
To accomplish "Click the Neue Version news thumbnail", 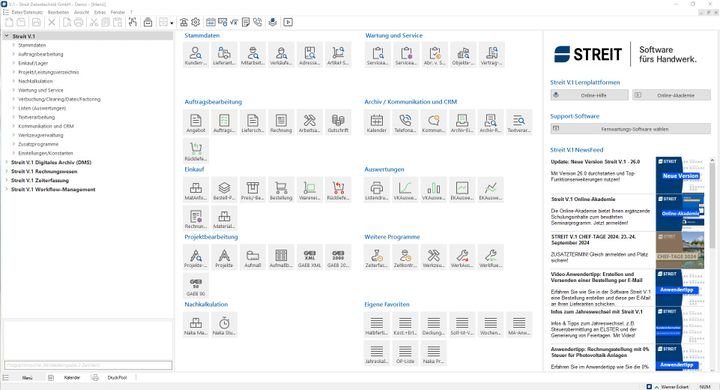I will [x=680, y=175].
